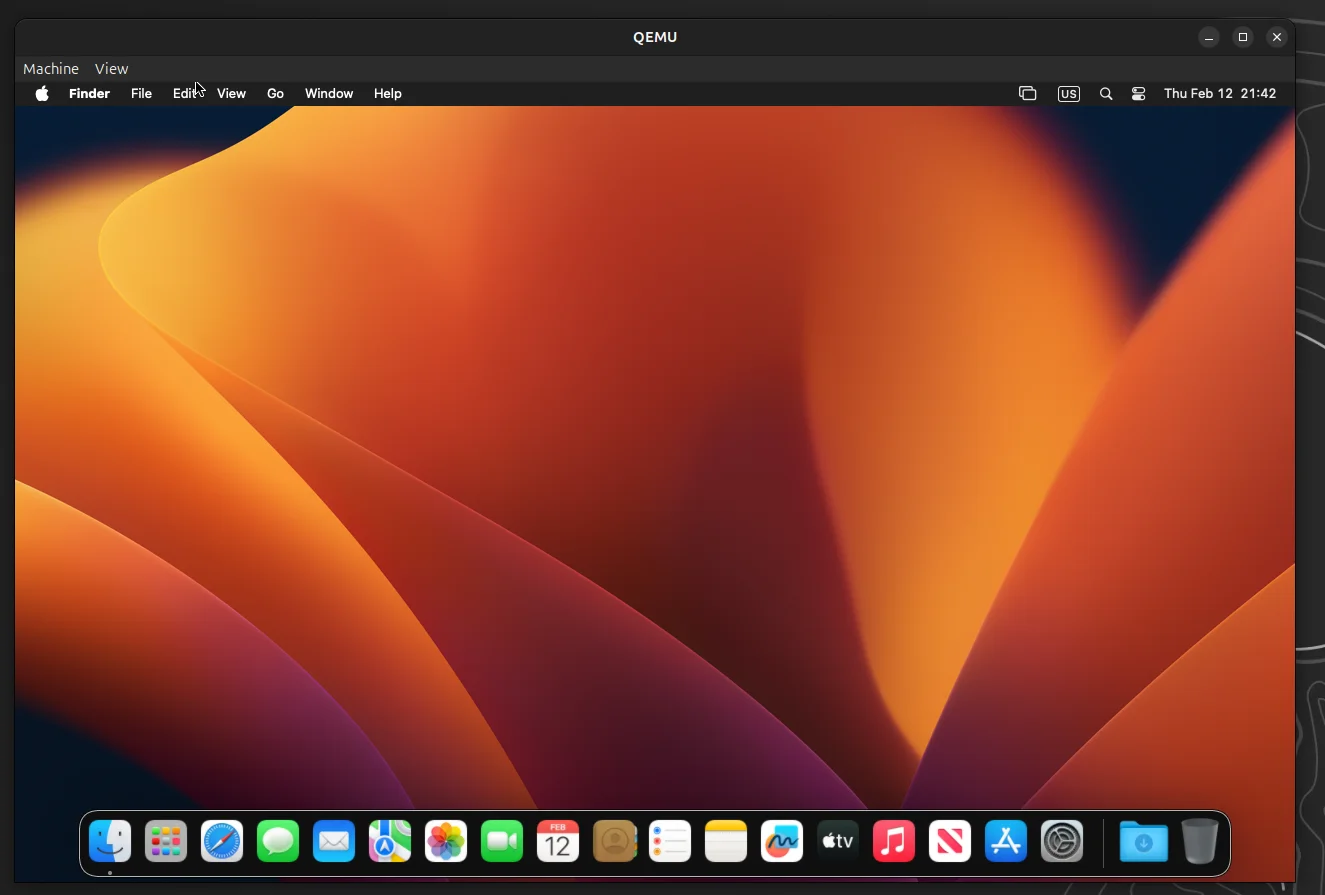This screenshot has width=1325, height=895.
Task: Open the Downloads folder in the Dock
Action: pyautogui.click(x=1143, y=842)
